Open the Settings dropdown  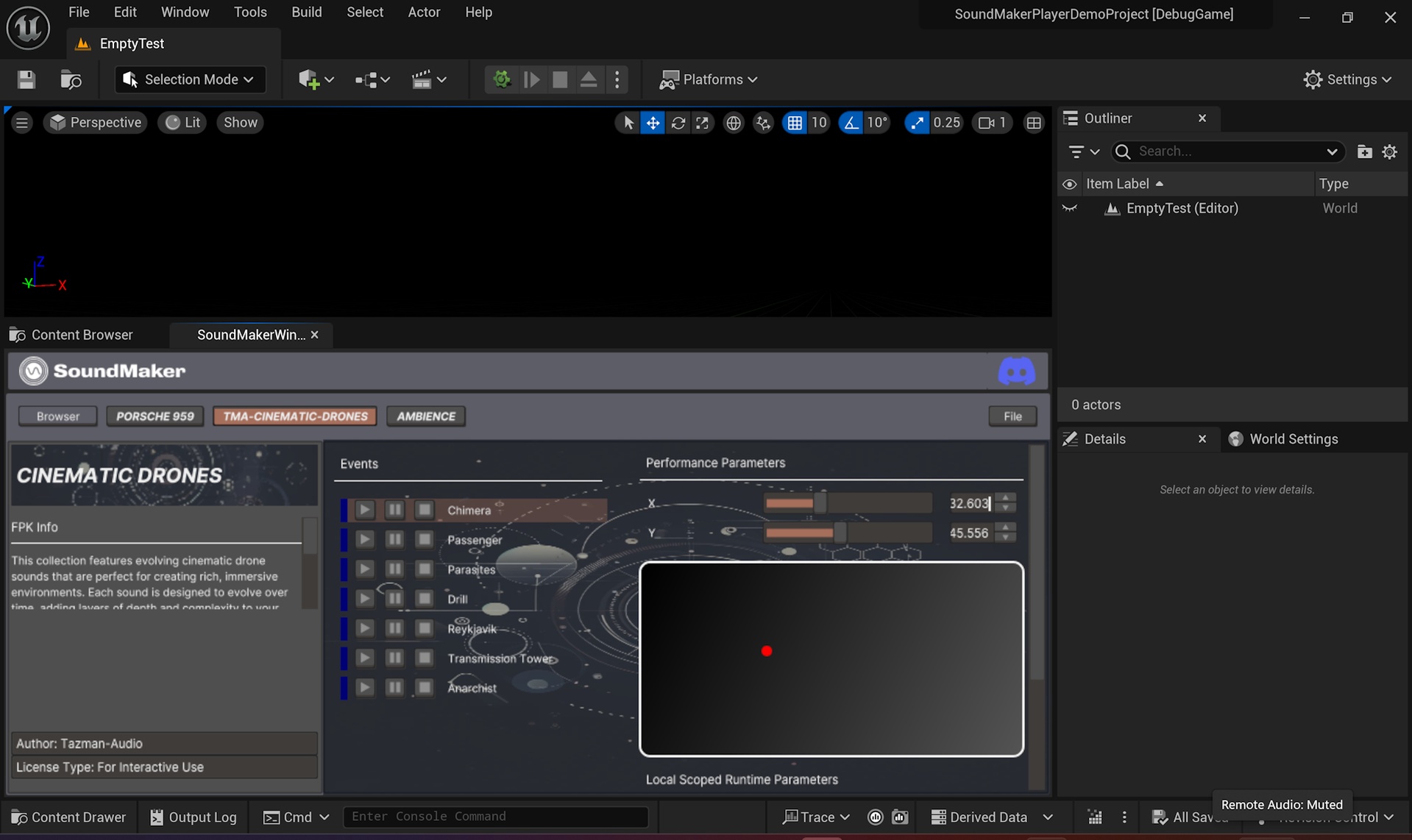(x=1347, y=79)
